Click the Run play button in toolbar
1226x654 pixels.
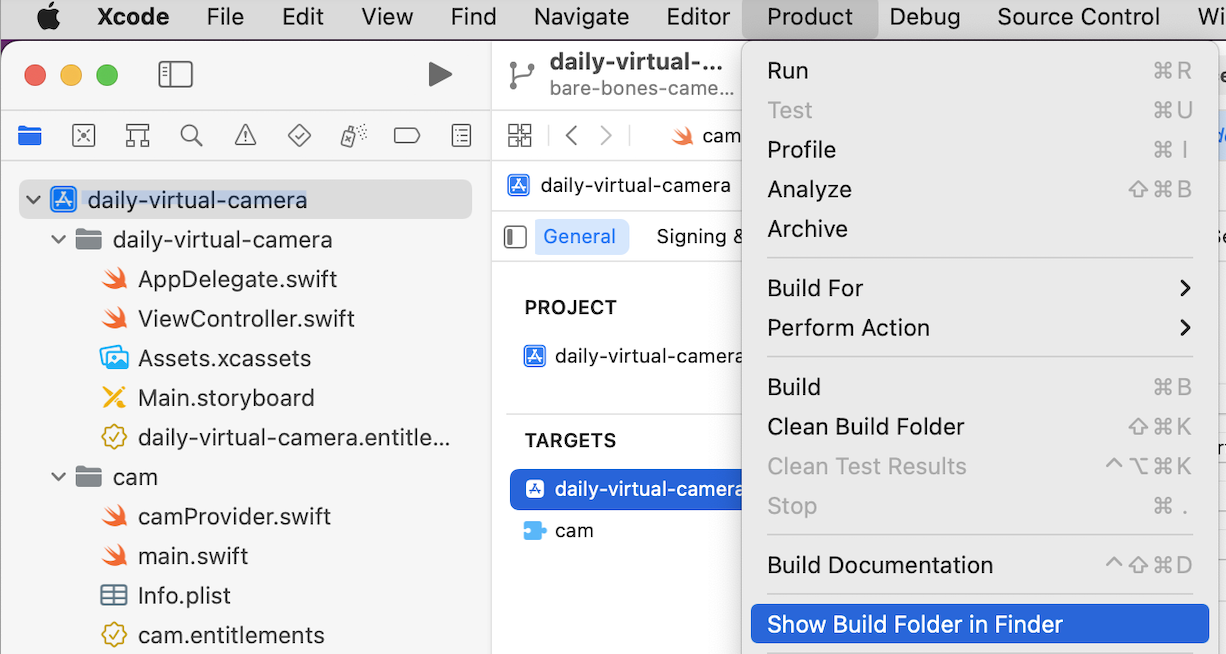click(x=439, y=74)
